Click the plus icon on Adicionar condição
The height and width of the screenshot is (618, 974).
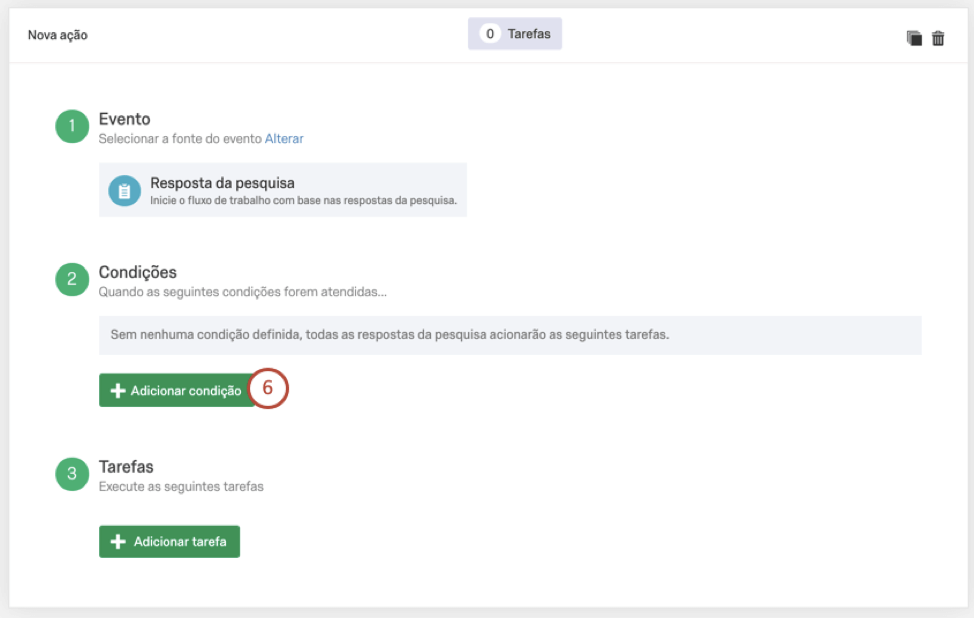click(118, 391)
